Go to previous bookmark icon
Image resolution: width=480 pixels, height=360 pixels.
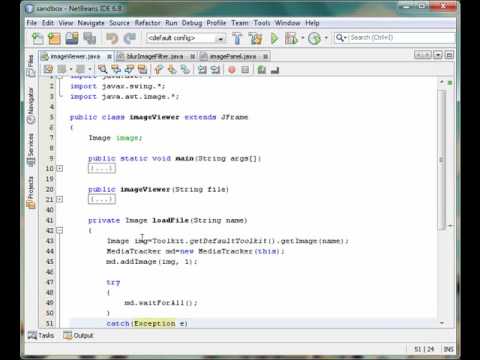pyautogui.click(x=159, y=69)
